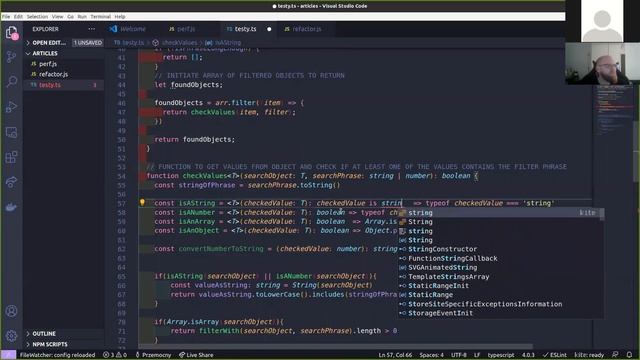Open the Selection menu
640x360 pixels.
37,17
